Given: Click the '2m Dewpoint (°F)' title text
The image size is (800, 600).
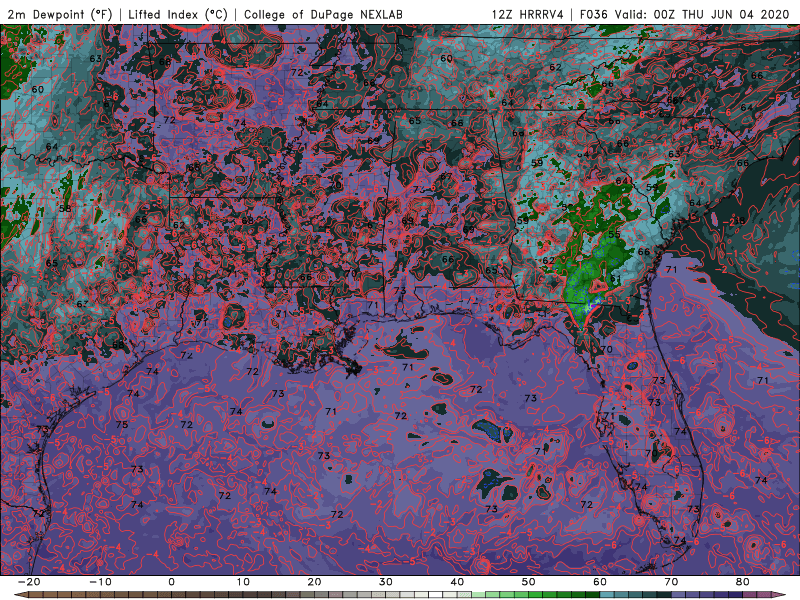Looking at the screenshot, I should pos(60,14).
